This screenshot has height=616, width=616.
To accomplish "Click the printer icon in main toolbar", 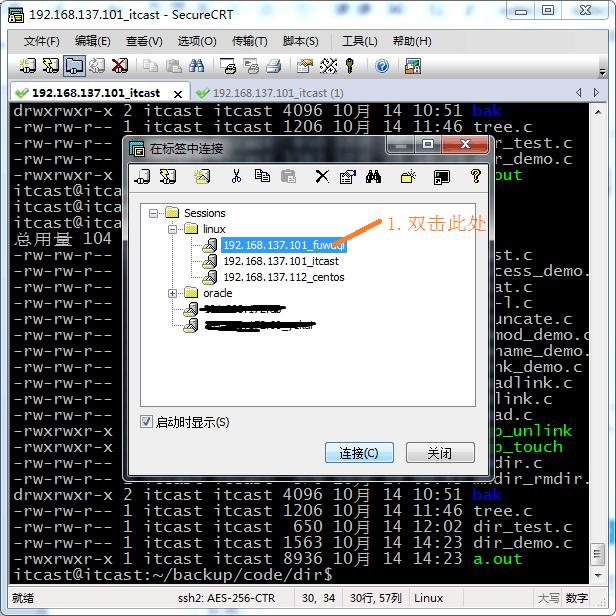I will (x=274, y=66).
